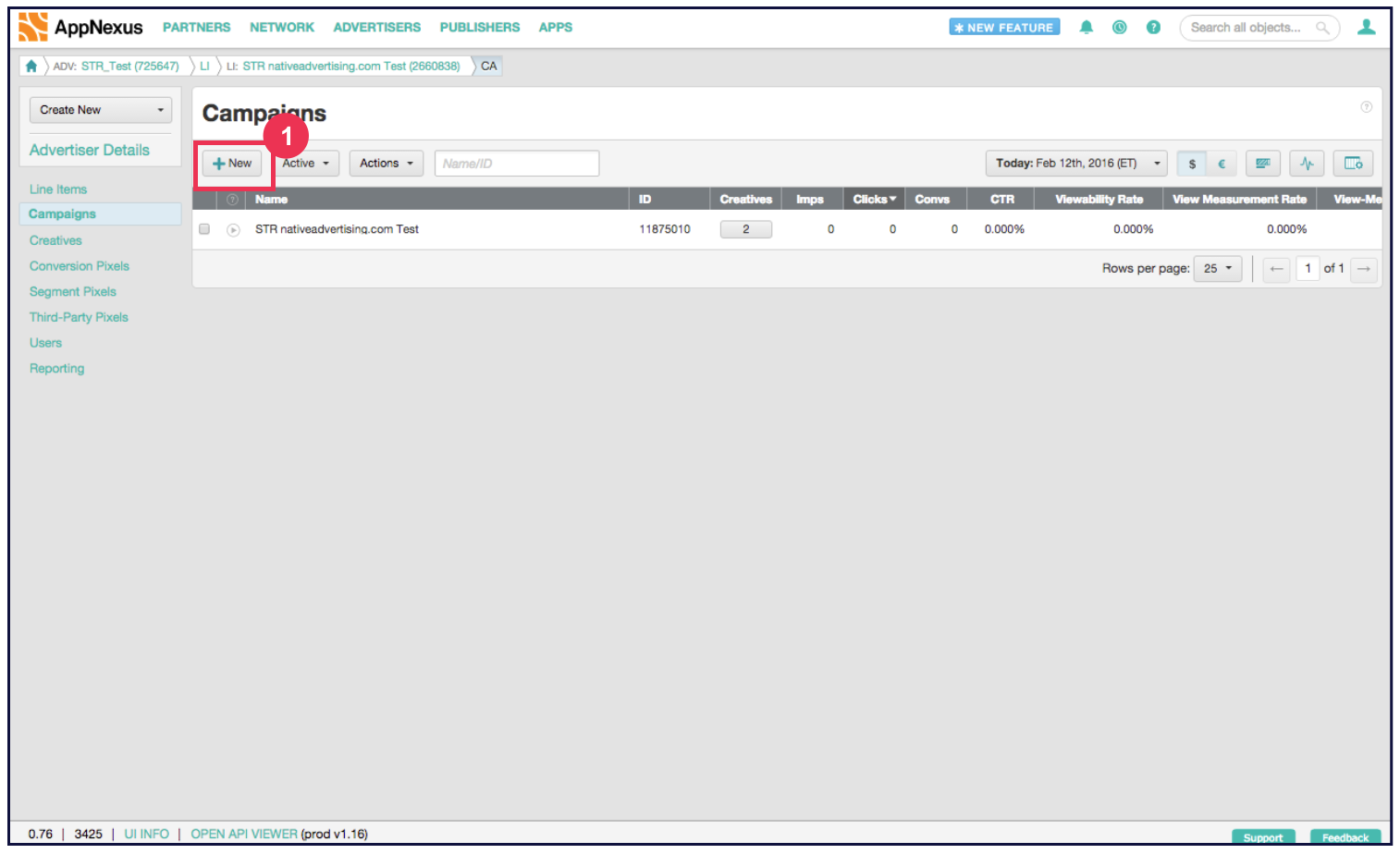Select Campaigns in sidebar

tap(100, 214)
